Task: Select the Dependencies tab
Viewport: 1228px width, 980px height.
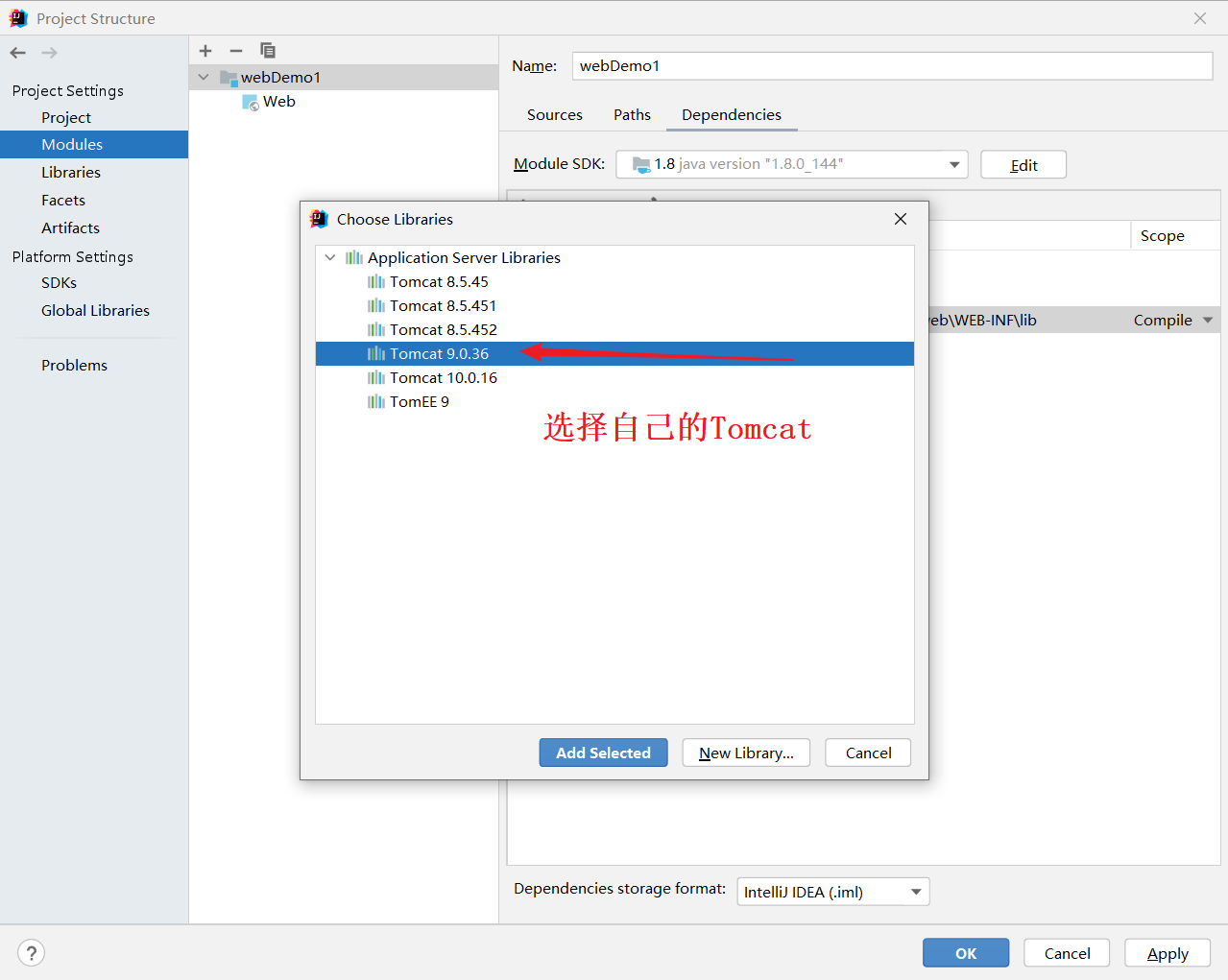Action: [x=732, y=115]
